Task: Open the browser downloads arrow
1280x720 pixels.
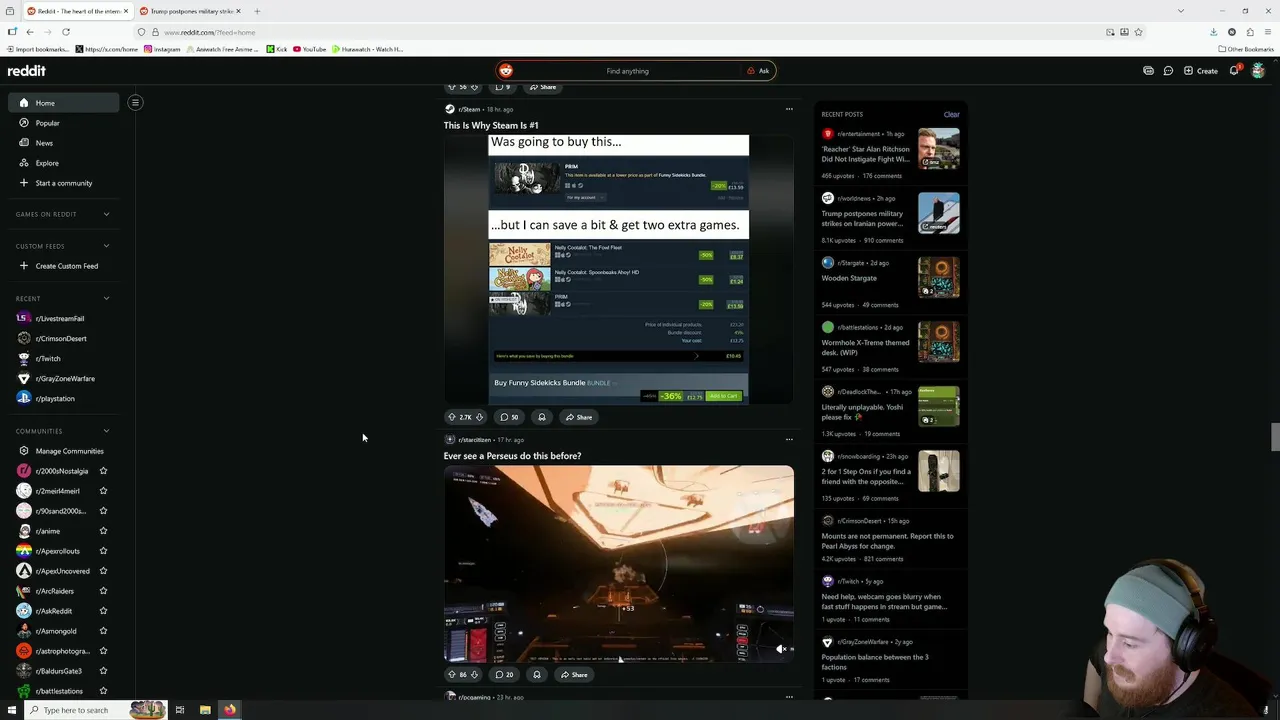Action: [x=1214, y=32]
